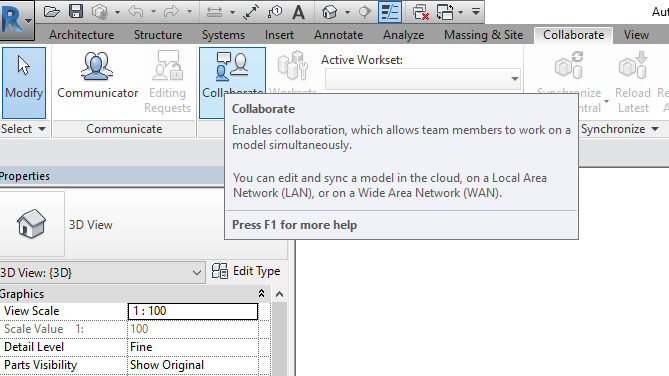Open the Measure tool dropdown arrow
The height and width of the screenshot is (376, 669).
[233, 12]
